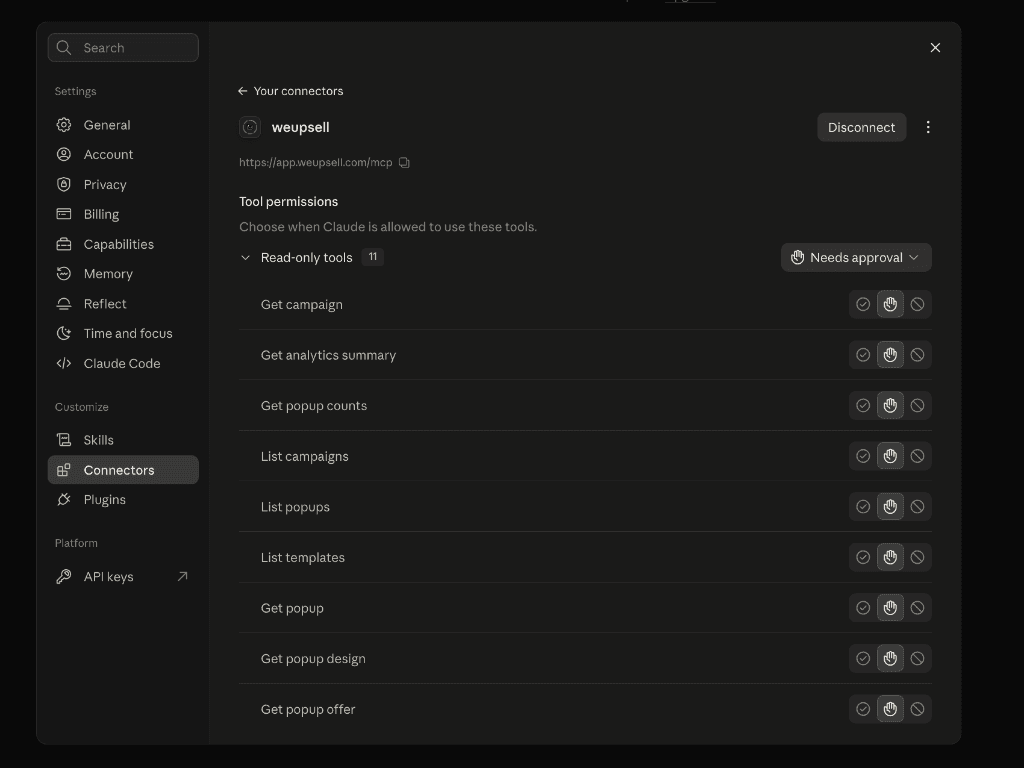Require approval for Get popup counts
The height and width of the screenshot is (768, 1024).
pos(890,406)
